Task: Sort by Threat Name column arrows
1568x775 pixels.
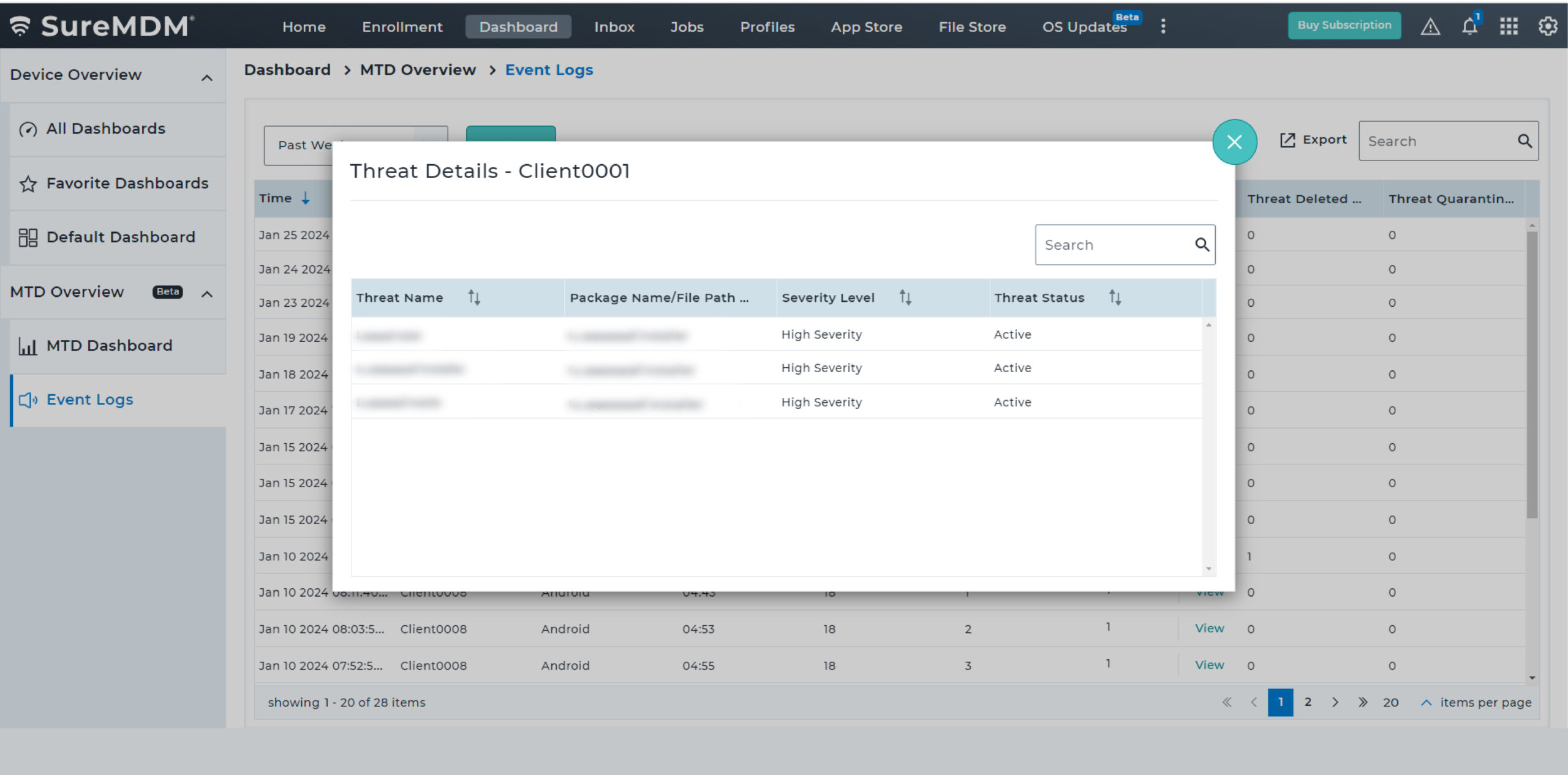Action: (474, 298)
